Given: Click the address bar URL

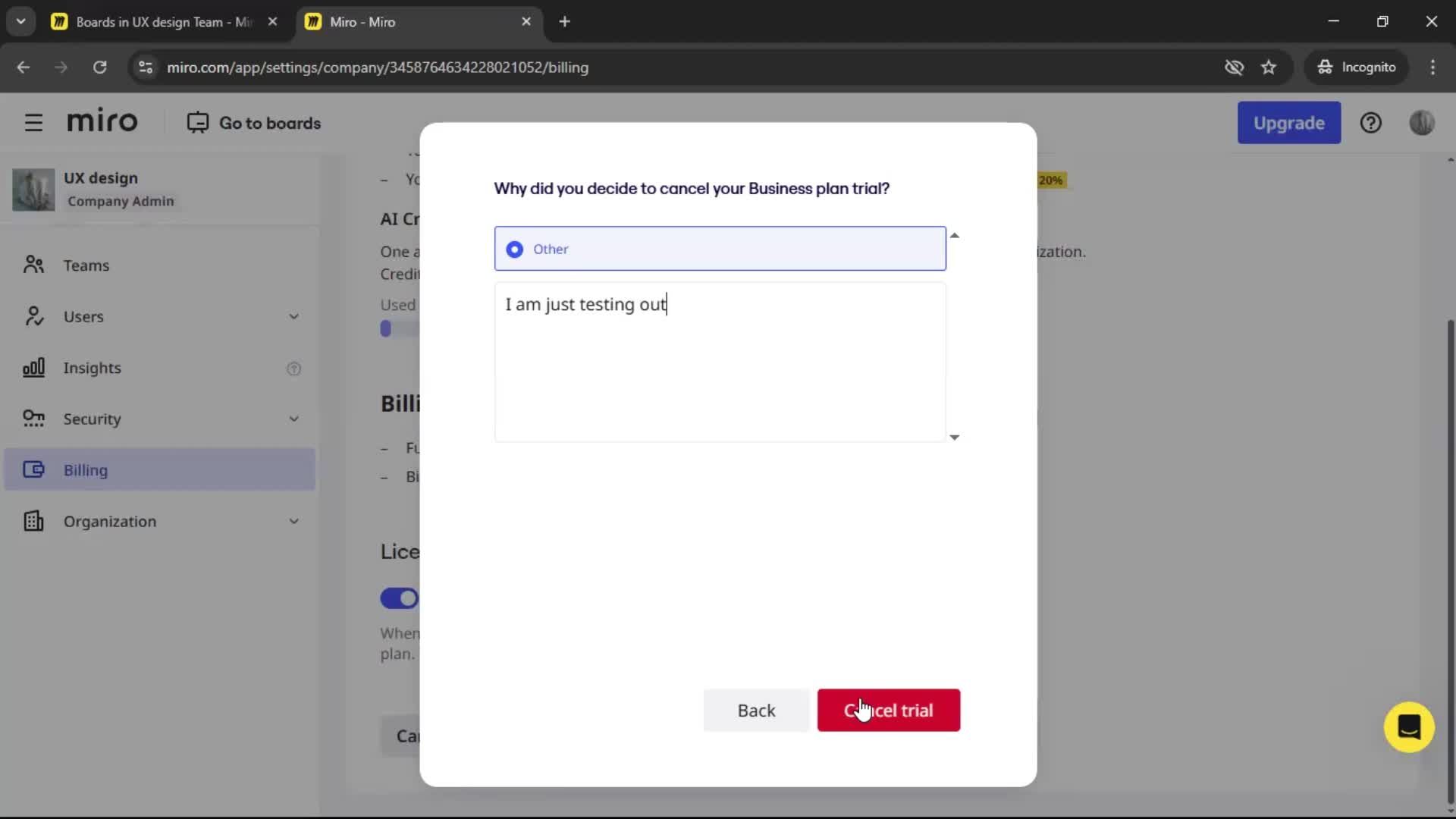Looking at the screenshot, I should pos(378,67).
